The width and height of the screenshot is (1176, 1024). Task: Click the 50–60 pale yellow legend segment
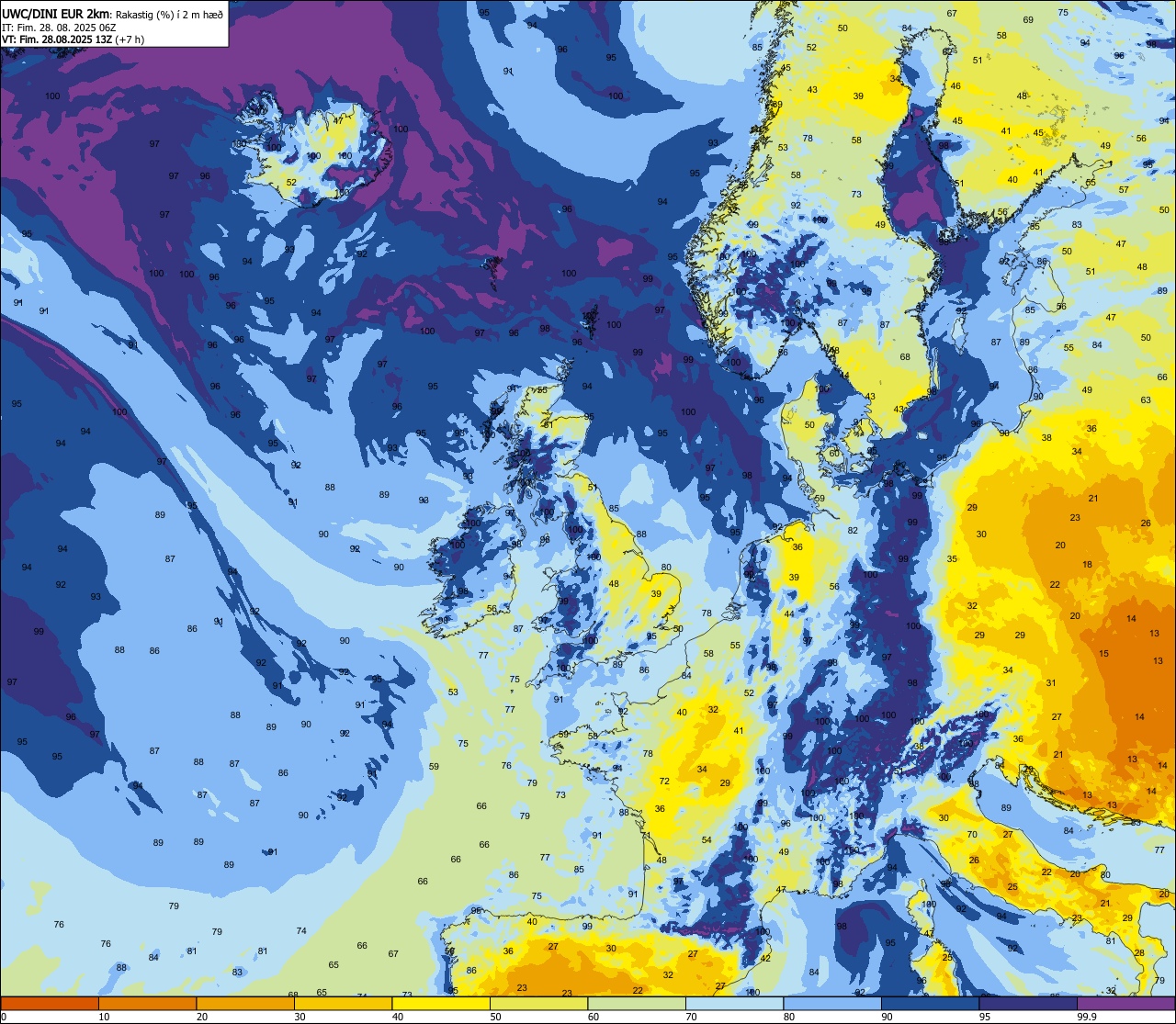[x=539, y=1003]
